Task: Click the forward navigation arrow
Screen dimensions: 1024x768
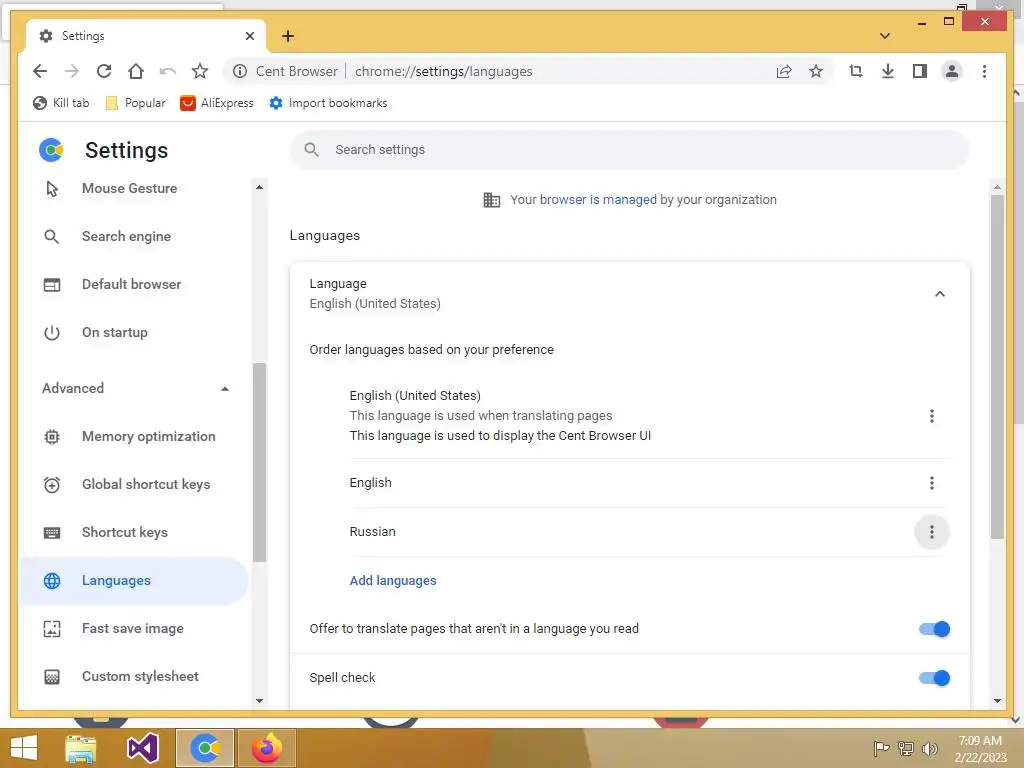Action: (x=72, y=71)
